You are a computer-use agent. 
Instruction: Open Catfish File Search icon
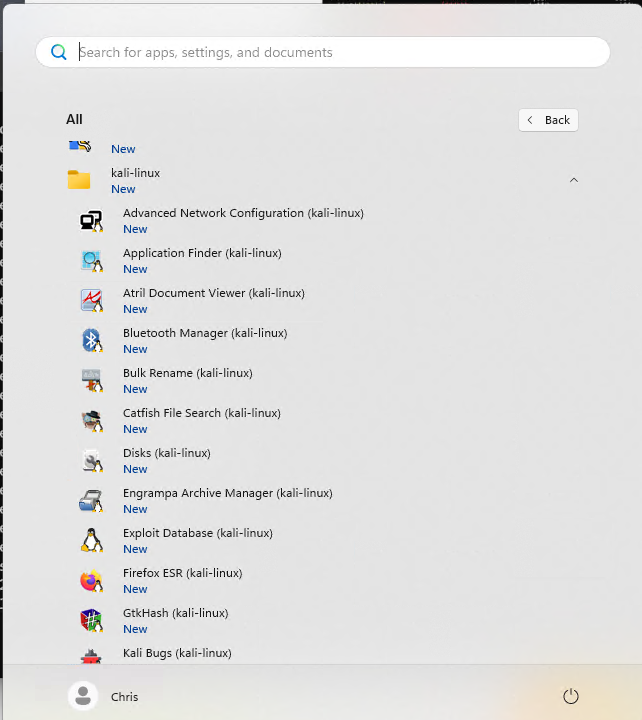click(x=91, y=421)
